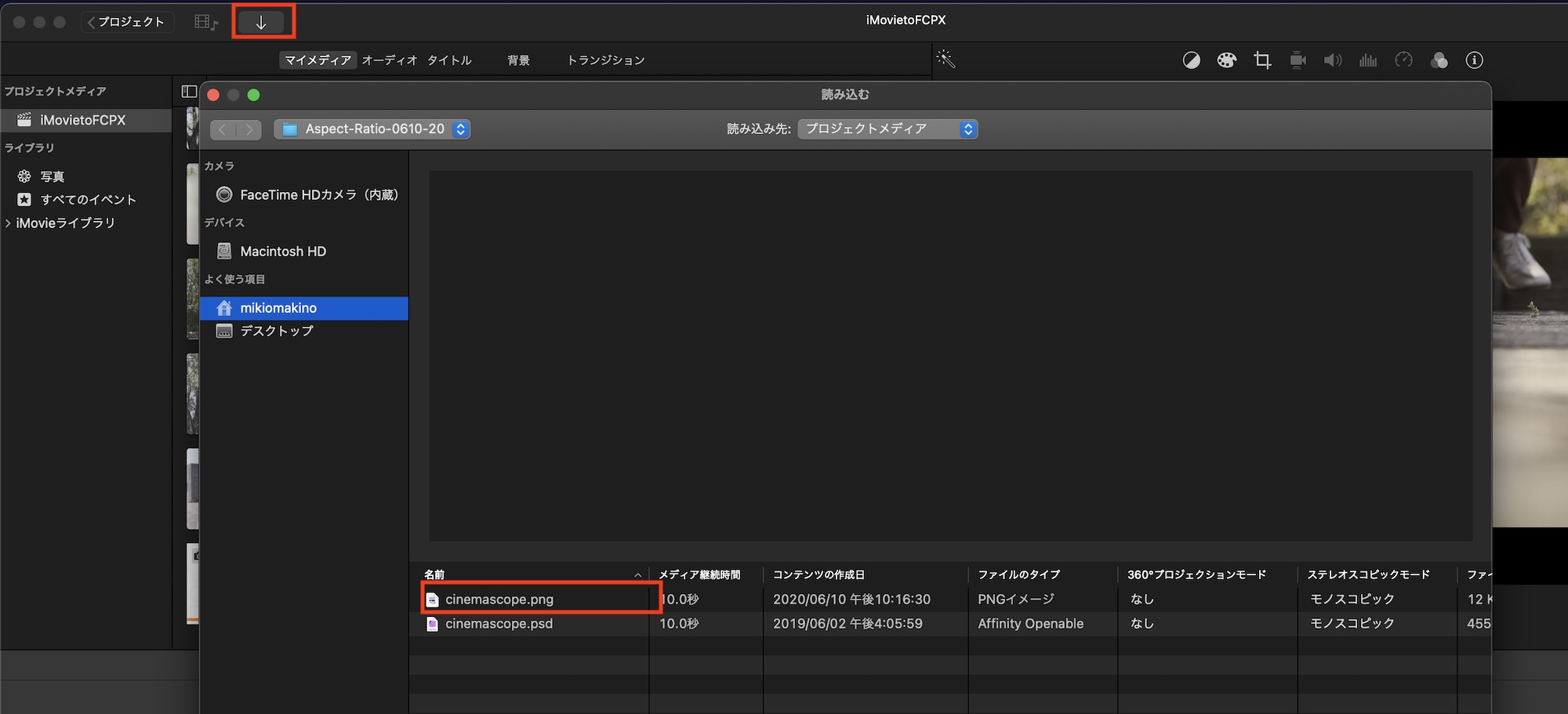1568x714 pixels.
Task: Go back to プロジェクト list
Action: [x=126, y=22]
